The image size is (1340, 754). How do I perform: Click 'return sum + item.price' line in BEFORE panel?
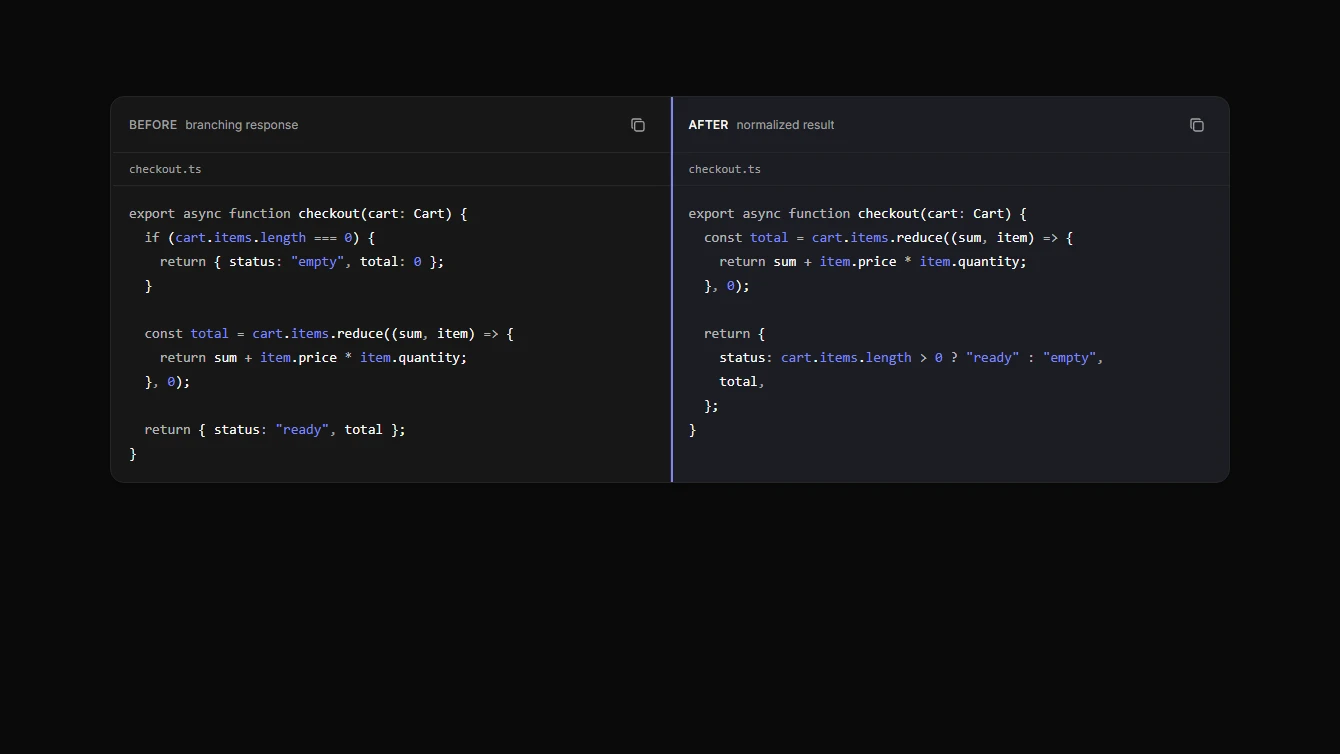[314, 357]
